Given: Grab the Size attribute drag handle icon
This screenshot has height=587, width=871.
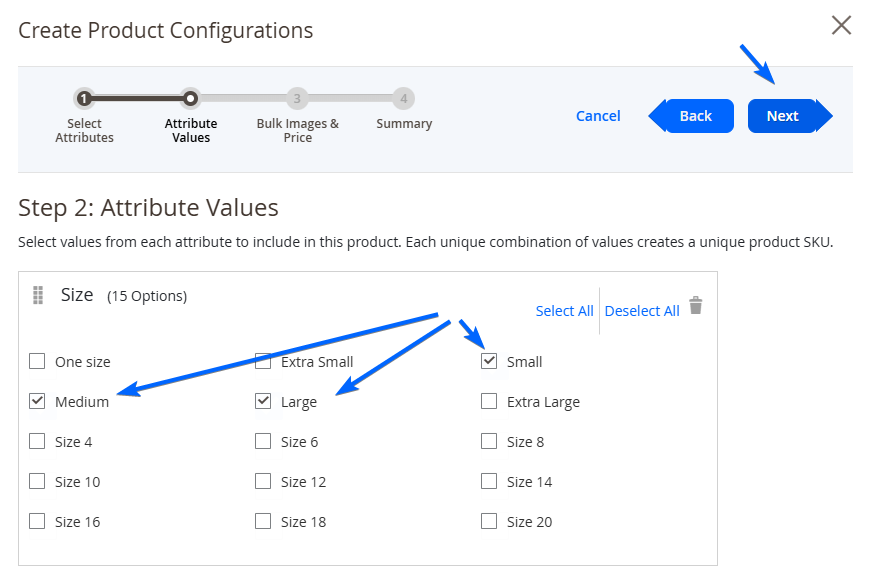Looking at the screenshot, I should click(38, 295).
